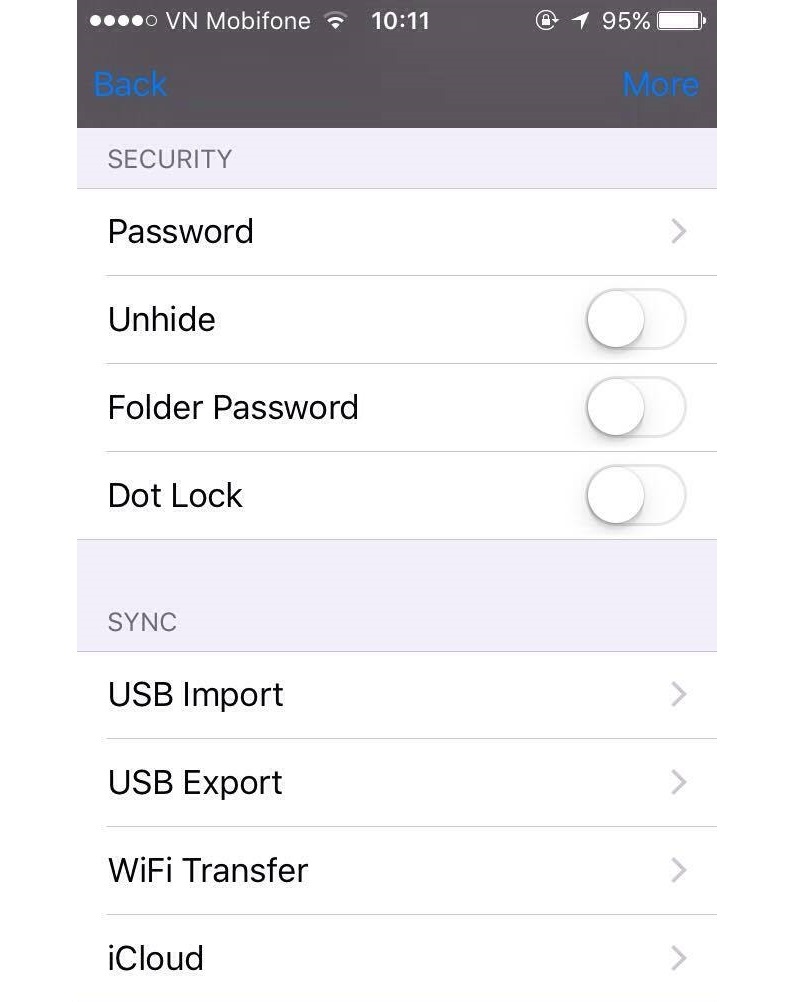Image resolution: width=800 pixels, height=1002 pixels.
Task: Tap the 10:11 clock in status bar
Action: coord(400,21)
